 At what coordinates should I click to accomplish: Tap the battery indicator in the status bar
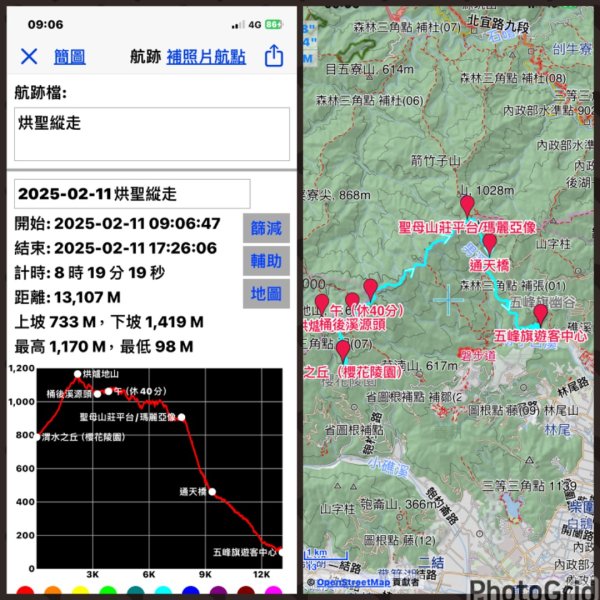(273, 24)
